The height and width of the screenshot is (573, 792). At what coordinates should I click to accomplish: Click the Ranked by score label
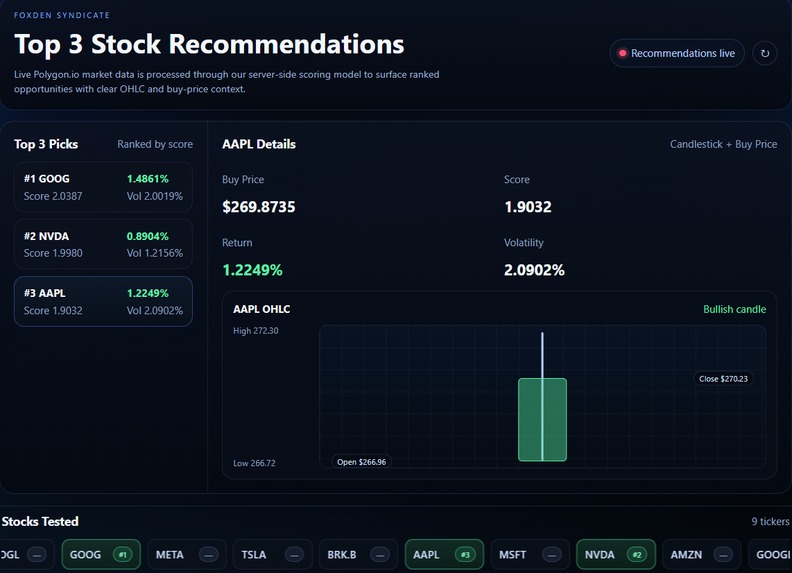pos(155,144)
